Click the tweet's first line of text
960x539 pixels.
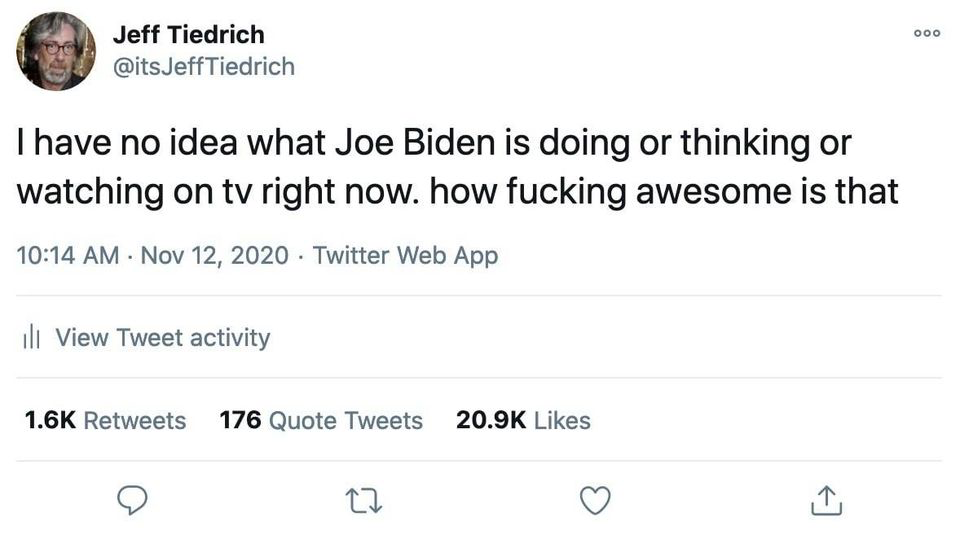(x=432, y=144)
